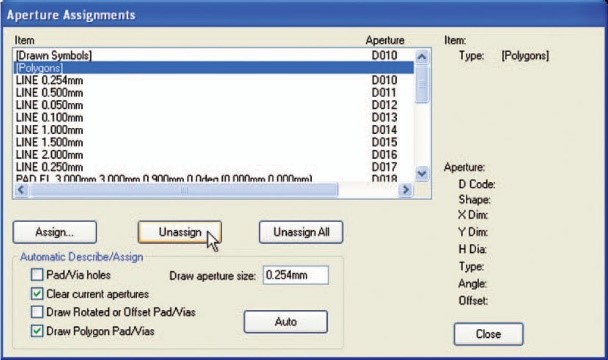The height and width of the screenshot is (360, 608).
Task: Select the LINE 1.500mm row
Action: 214,142
